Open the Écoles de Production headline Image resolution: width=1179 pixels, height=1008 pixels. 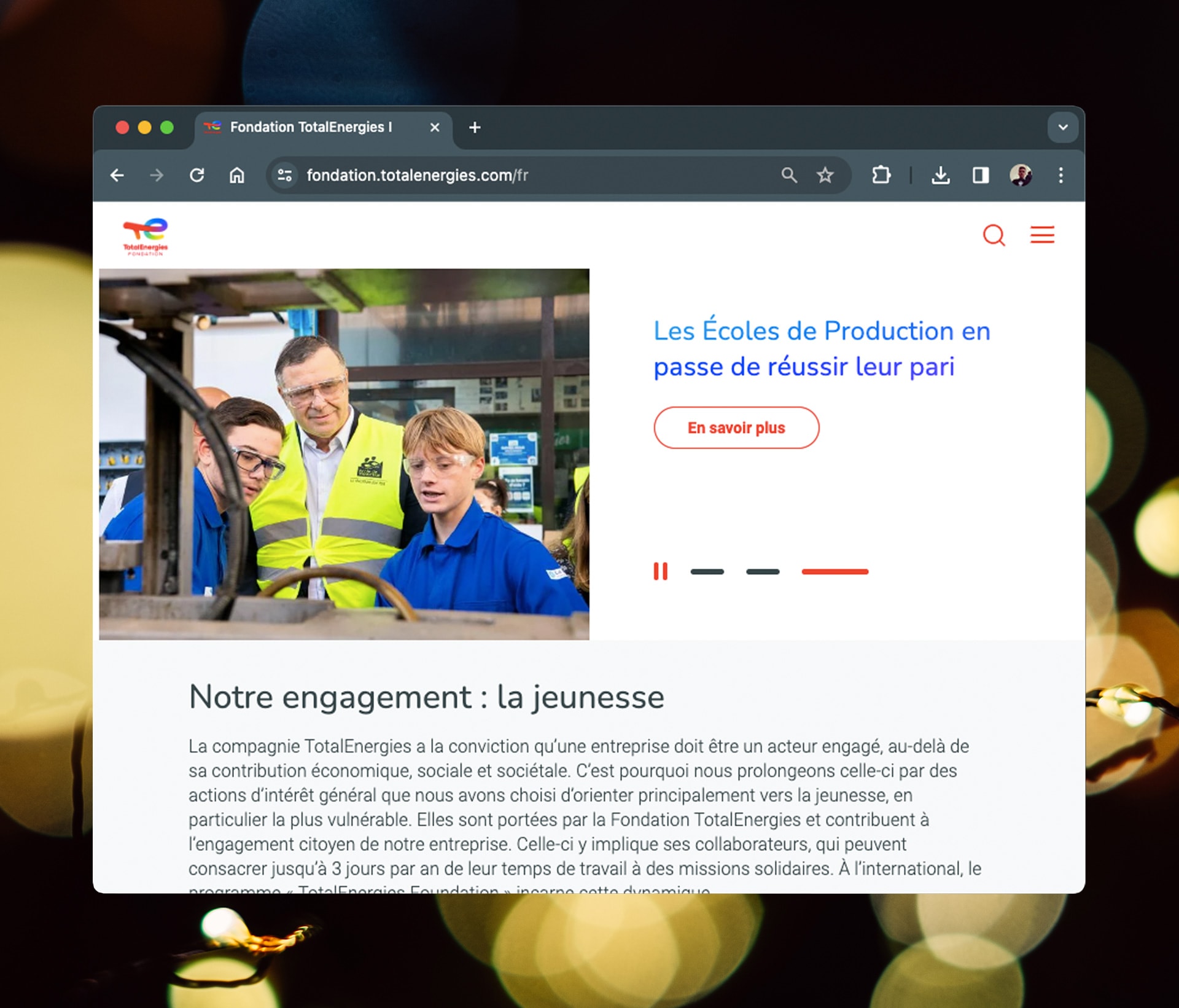(822, 348)
